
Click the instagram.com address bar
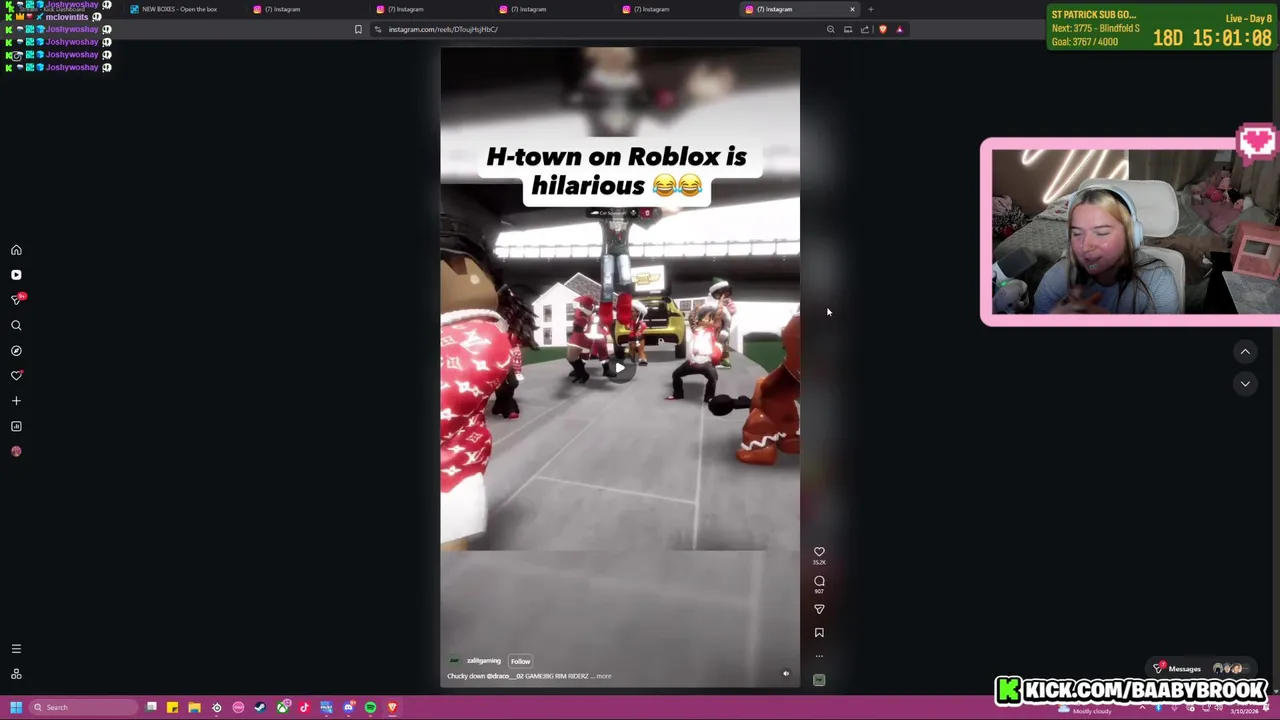[600, 29]
